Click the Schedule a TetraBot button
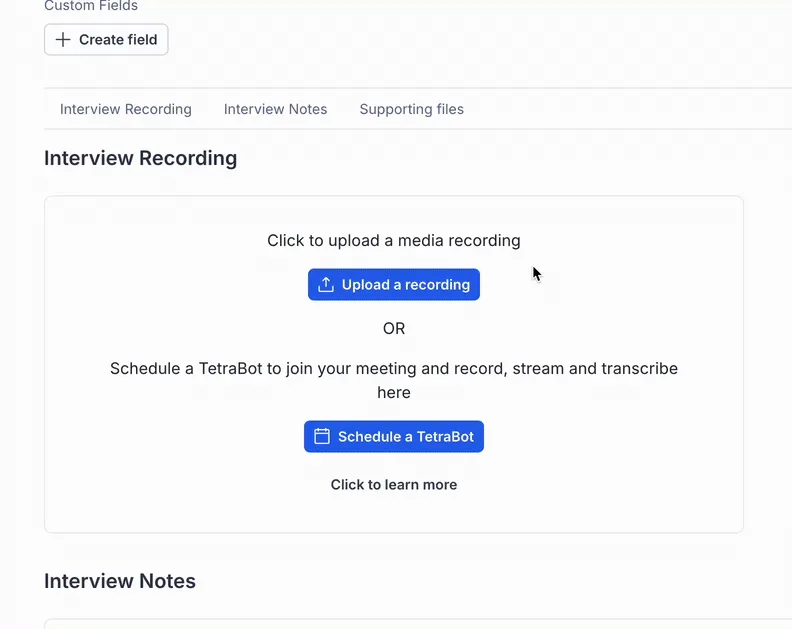This screenshot has height=629, width=792. [x=394, y=437]
